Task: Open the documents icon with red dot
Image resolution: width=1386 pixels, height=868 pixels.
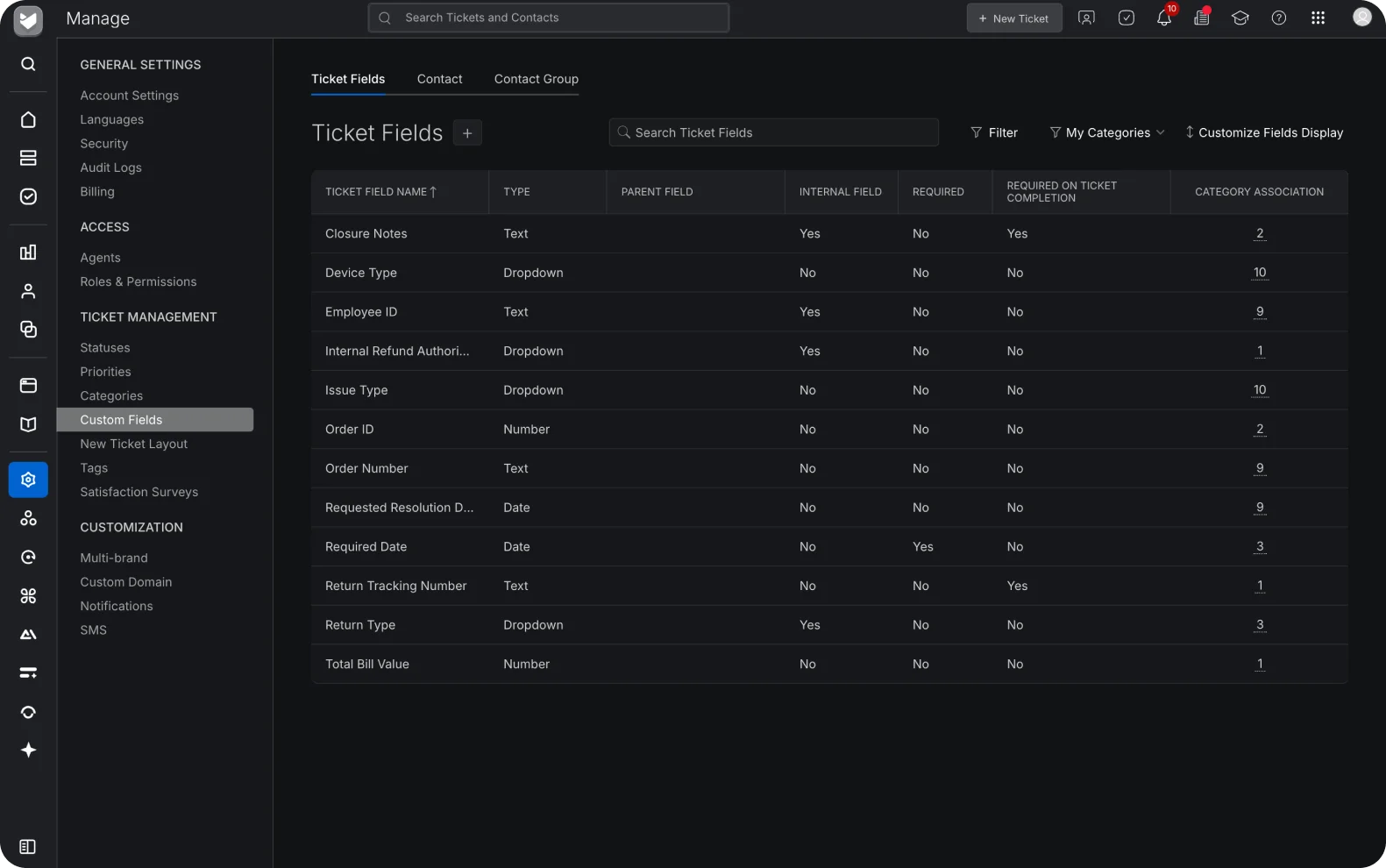Action: [x=1202, y=18]
